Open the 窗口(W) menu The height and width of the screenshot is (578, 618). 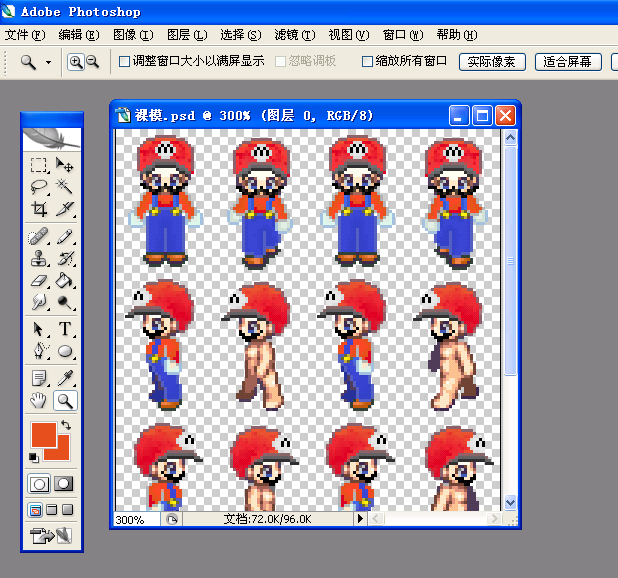click(x=403, y=35)
